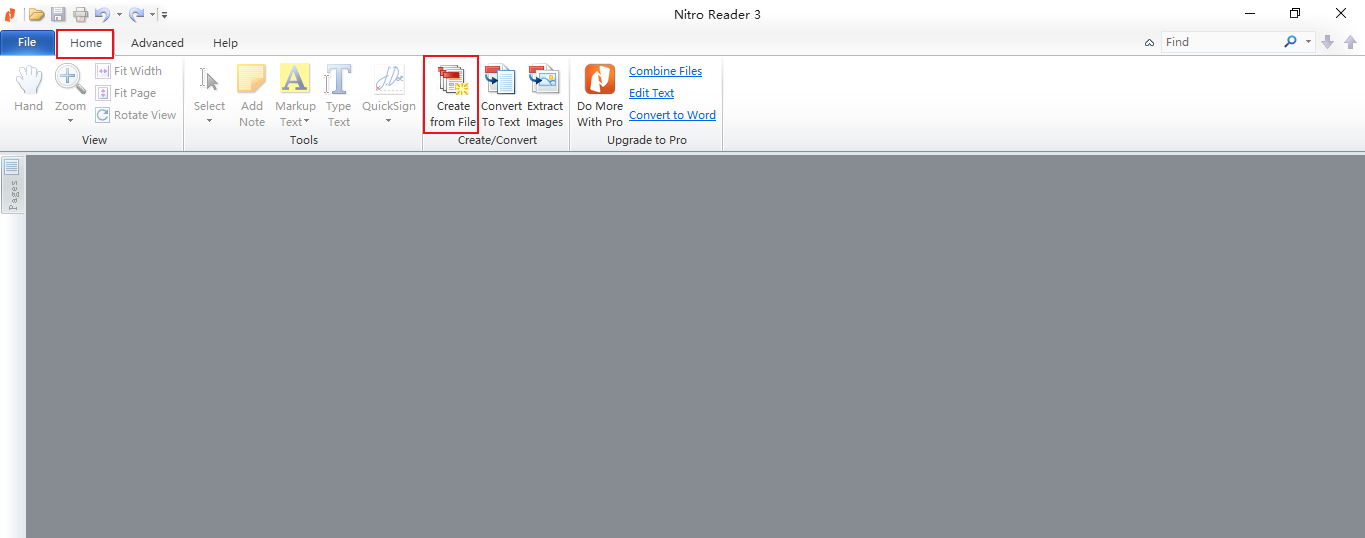Select the Type Text tool
Image resolution: width=1365 pixels, height=538 pixels.
tap(339, 96)
